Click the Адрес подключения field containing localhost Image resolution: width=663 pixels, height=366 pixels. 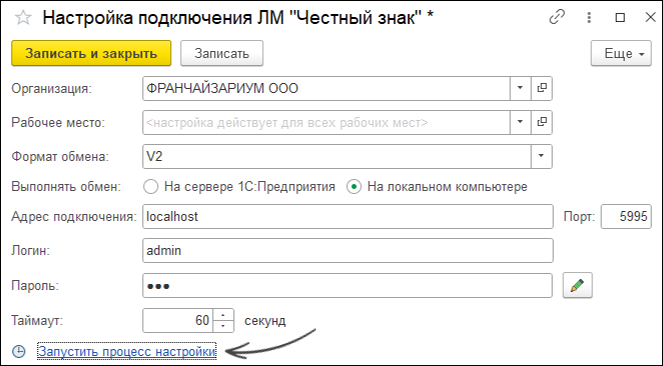(348, 216)
